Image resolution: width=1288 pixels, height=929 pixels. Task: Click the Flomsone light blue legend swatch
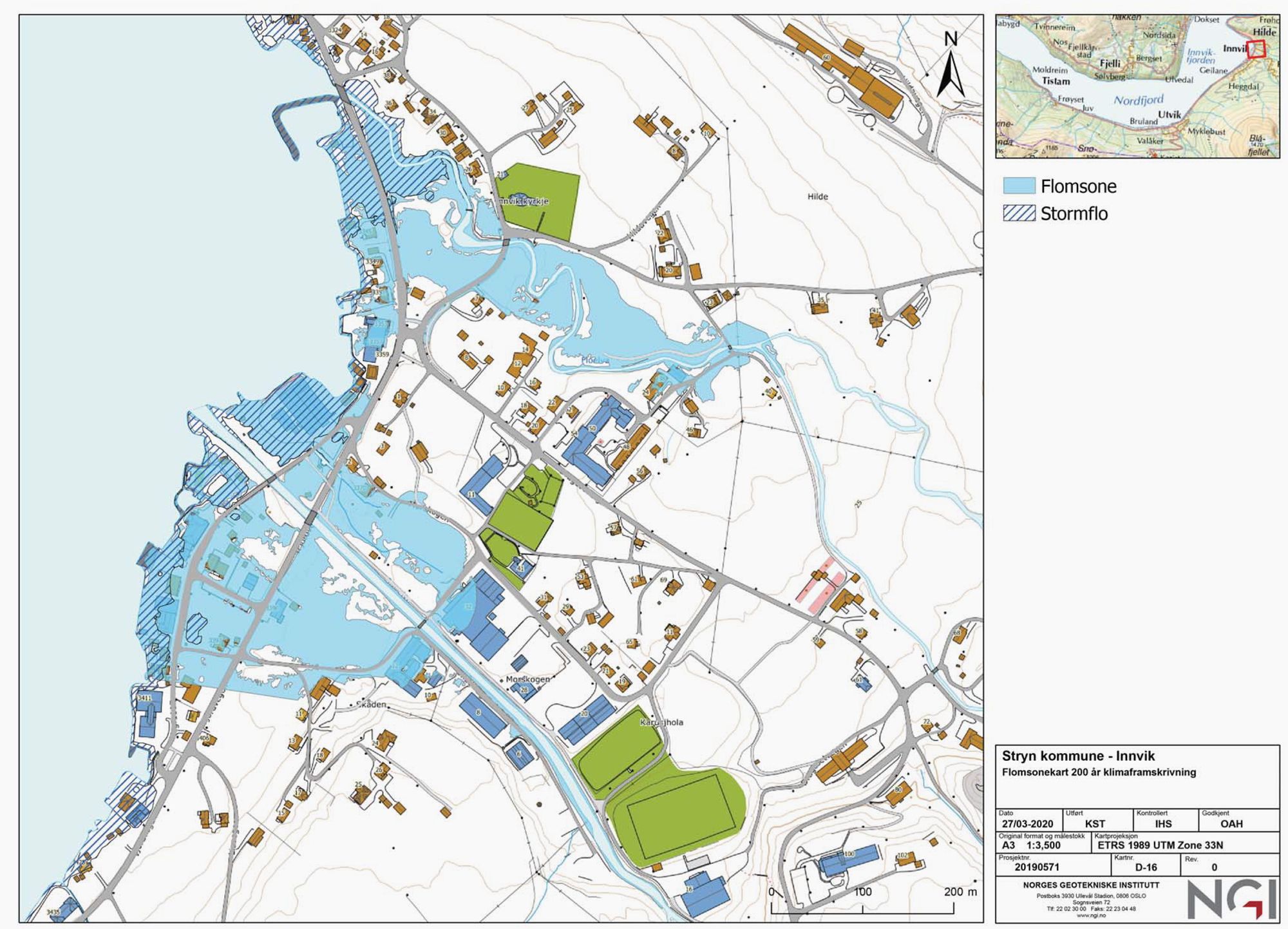1019,186
